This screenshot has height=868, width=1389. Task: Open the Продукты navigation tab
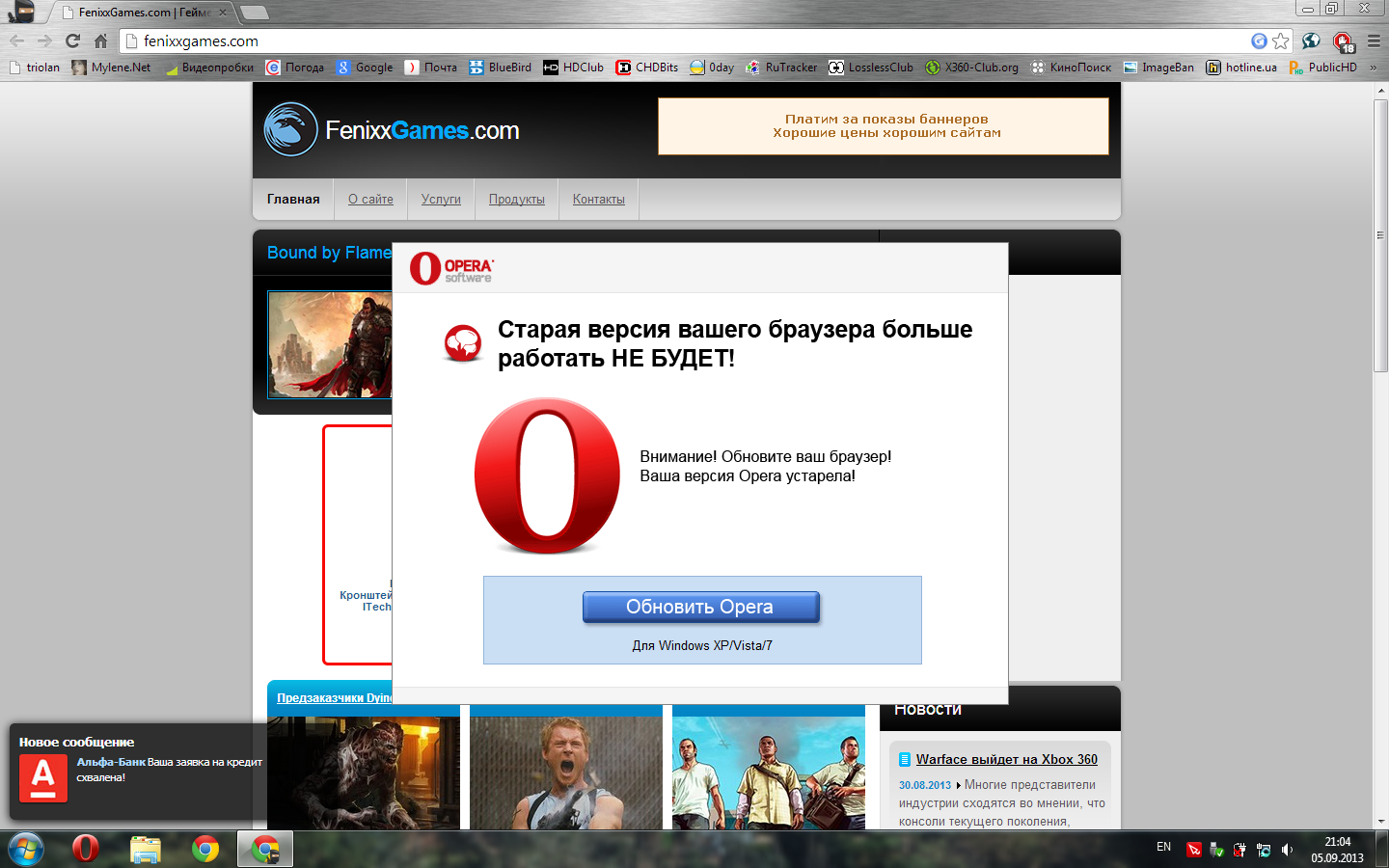[x=517, y=200]
